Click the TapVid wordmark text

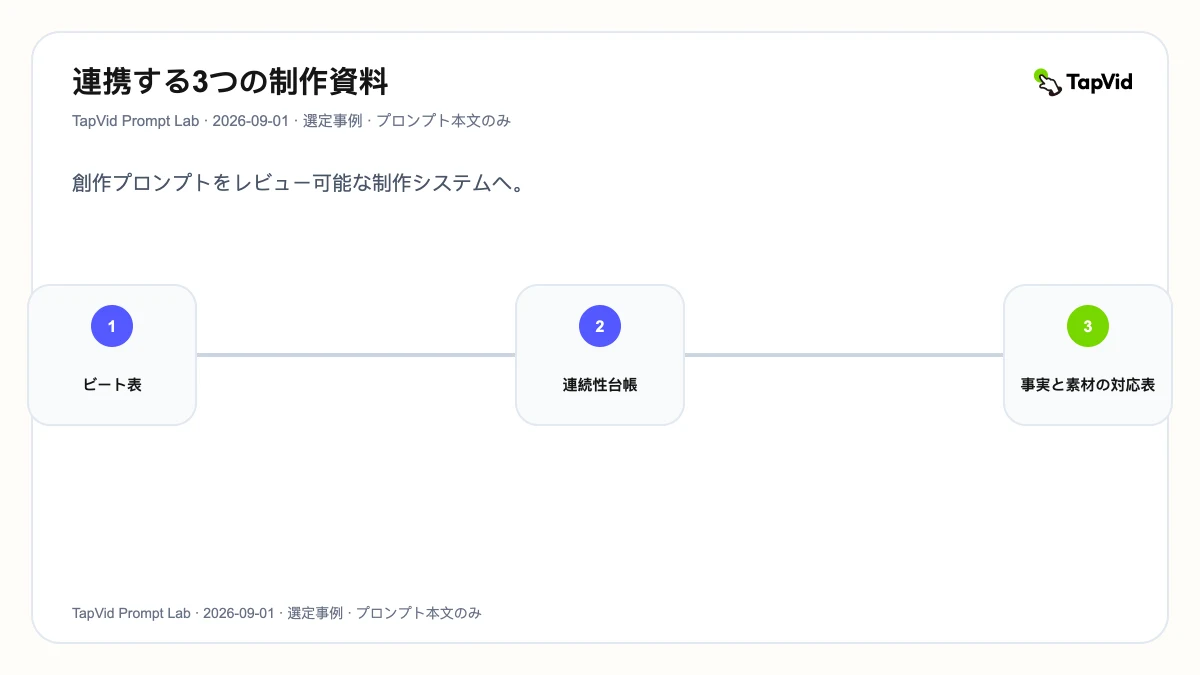coord(1099,82)
